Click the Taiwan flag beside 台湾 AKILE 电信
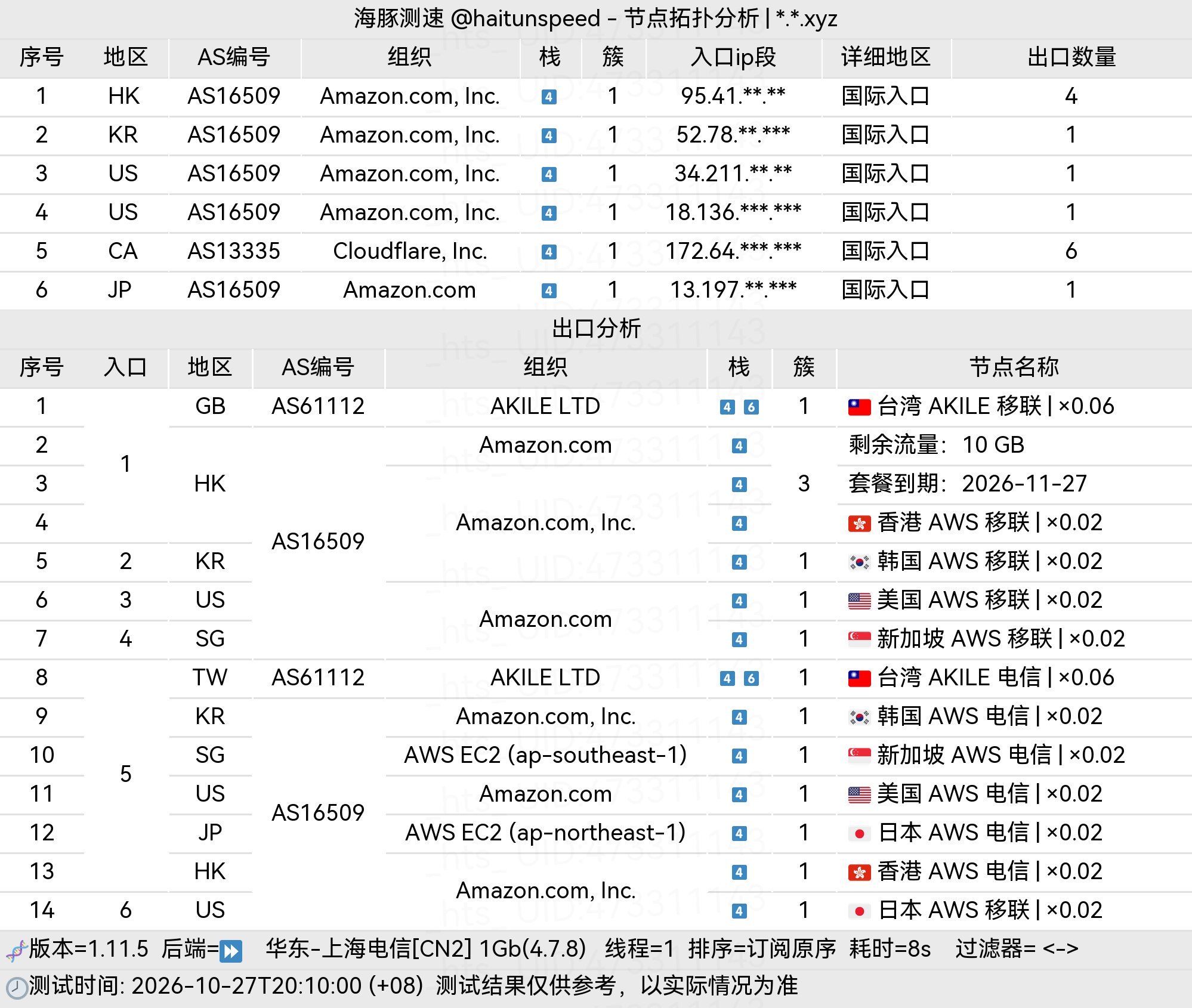This screenshot has height=1008, width=1192. coord(859,678)
